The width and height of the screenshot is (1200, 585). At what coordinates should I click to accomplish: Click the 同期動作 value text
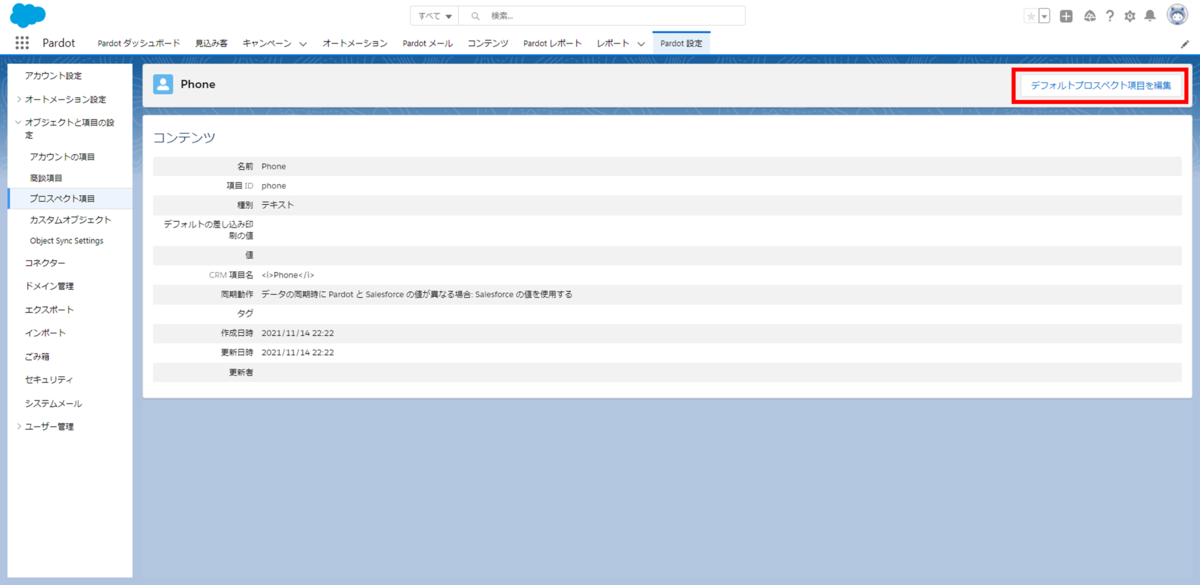(417, 294)
